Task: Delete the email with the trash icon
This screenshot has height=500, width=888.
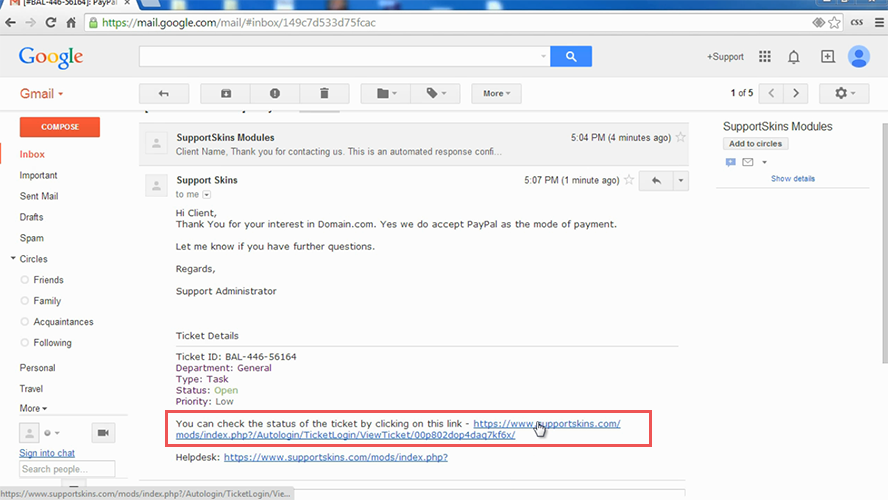Action: tap(324, 93)
